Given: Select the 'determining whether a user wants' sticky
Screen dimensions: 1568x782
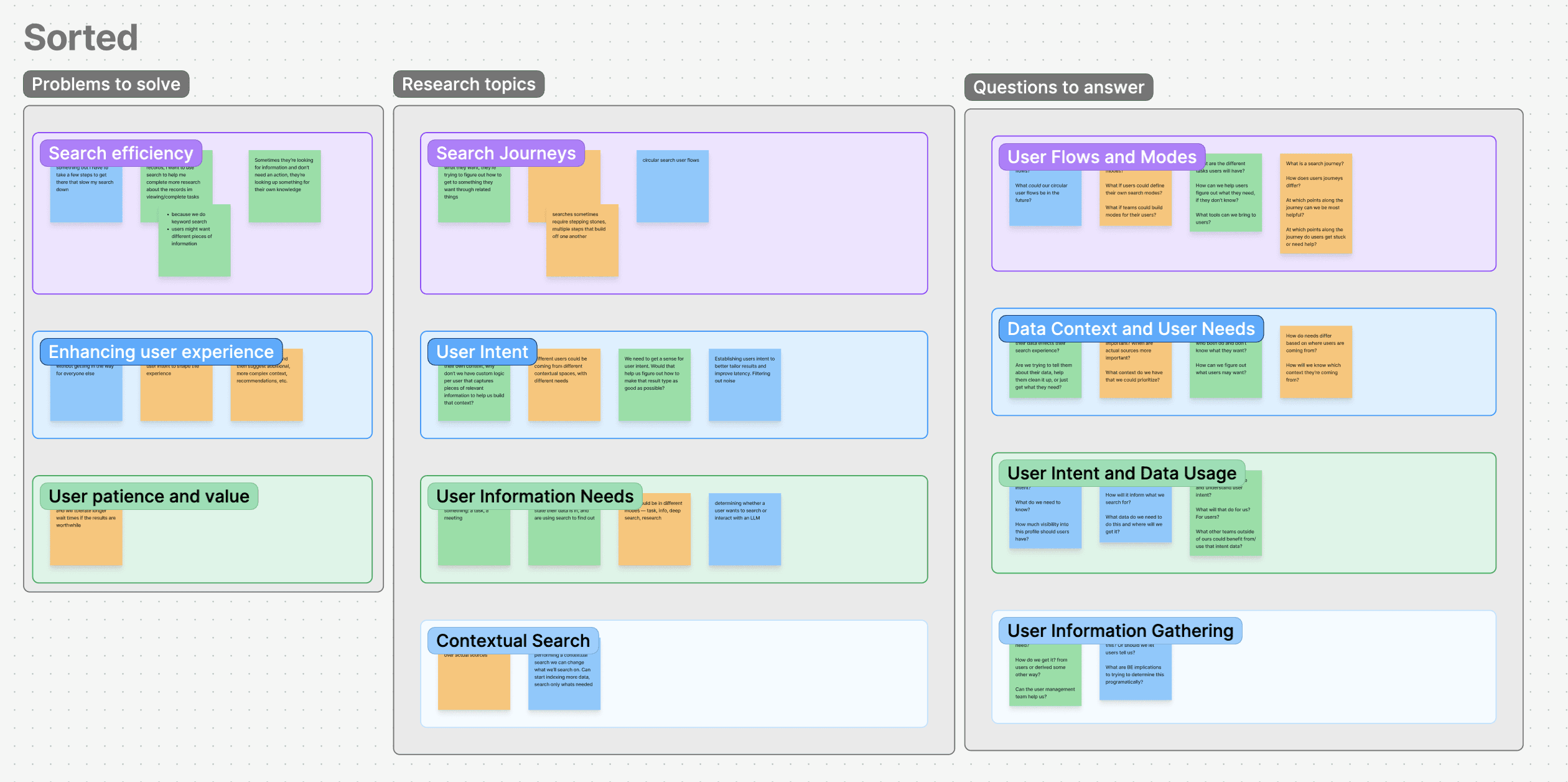Looking at the screenshot, I should [744, 529].
